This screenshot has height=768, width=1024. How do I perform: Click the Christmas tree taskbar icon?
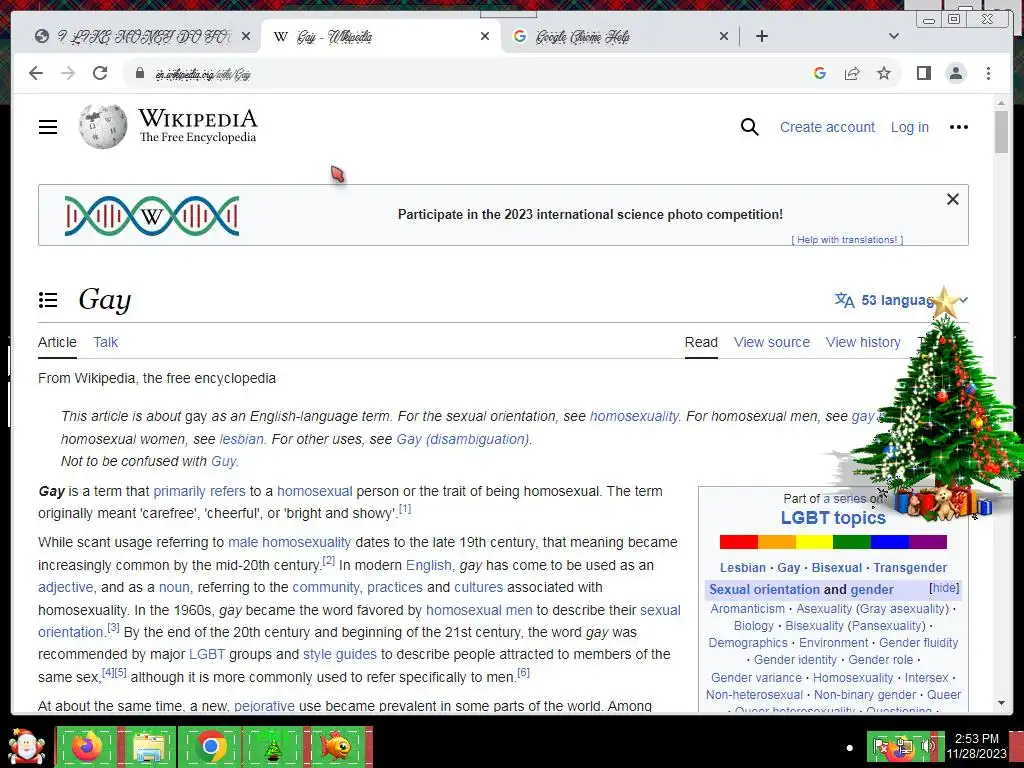pos(272,746)
